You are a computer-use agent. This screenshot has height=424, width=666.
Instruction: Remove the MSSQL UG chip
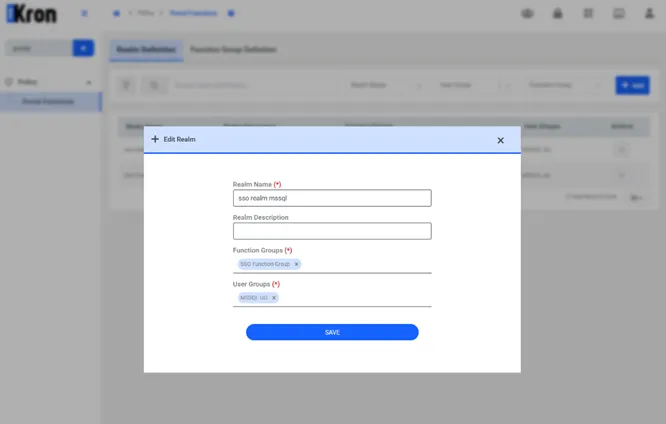pyautogui.click(x=274, y=298)
